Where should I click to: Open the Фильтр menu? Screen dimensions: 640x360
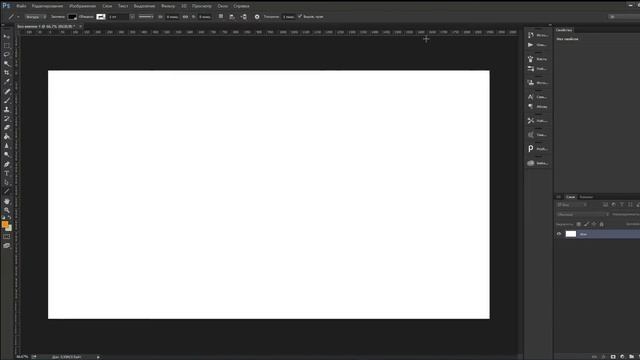click(x=168, y=6)
